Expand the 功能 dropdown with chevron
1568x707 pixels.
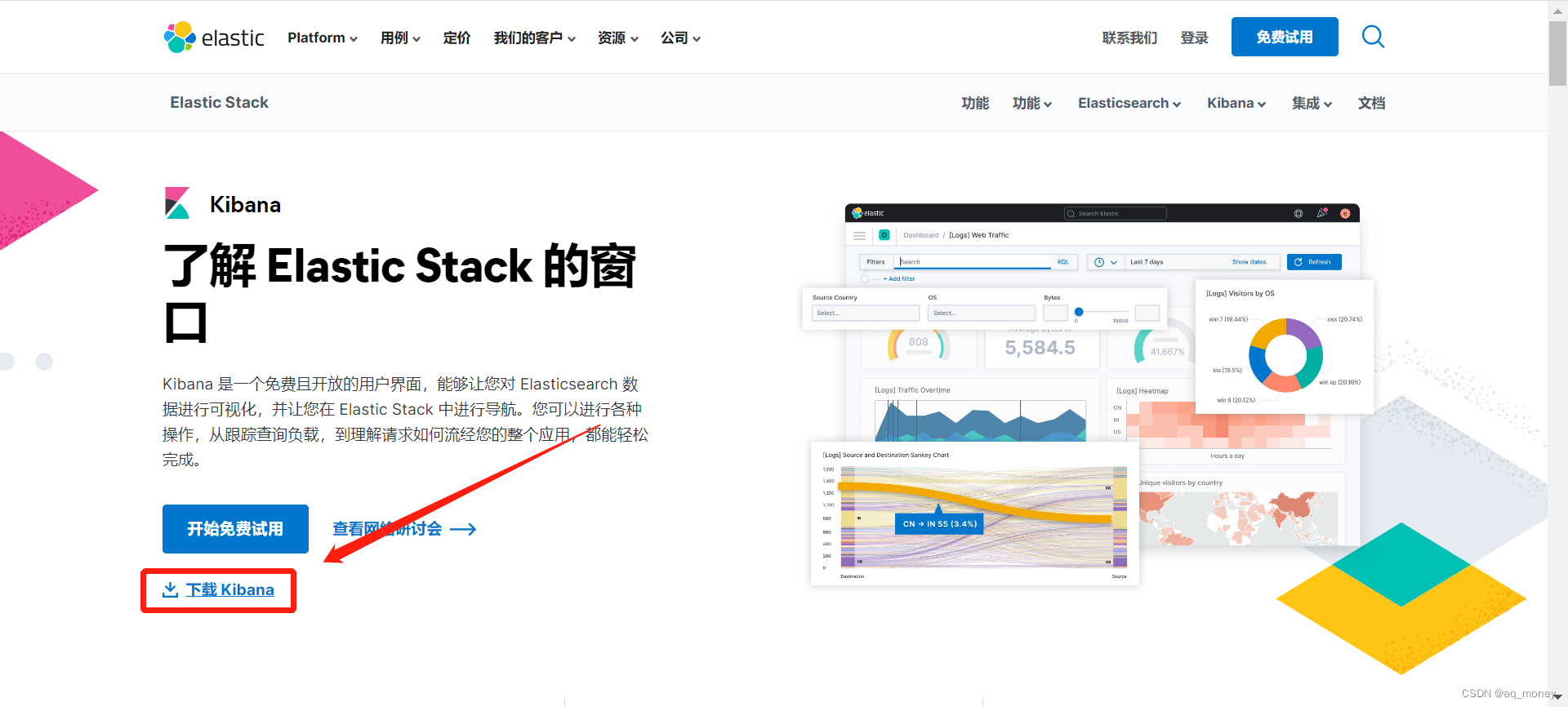pyautogui.click(x=1032, y=103)
